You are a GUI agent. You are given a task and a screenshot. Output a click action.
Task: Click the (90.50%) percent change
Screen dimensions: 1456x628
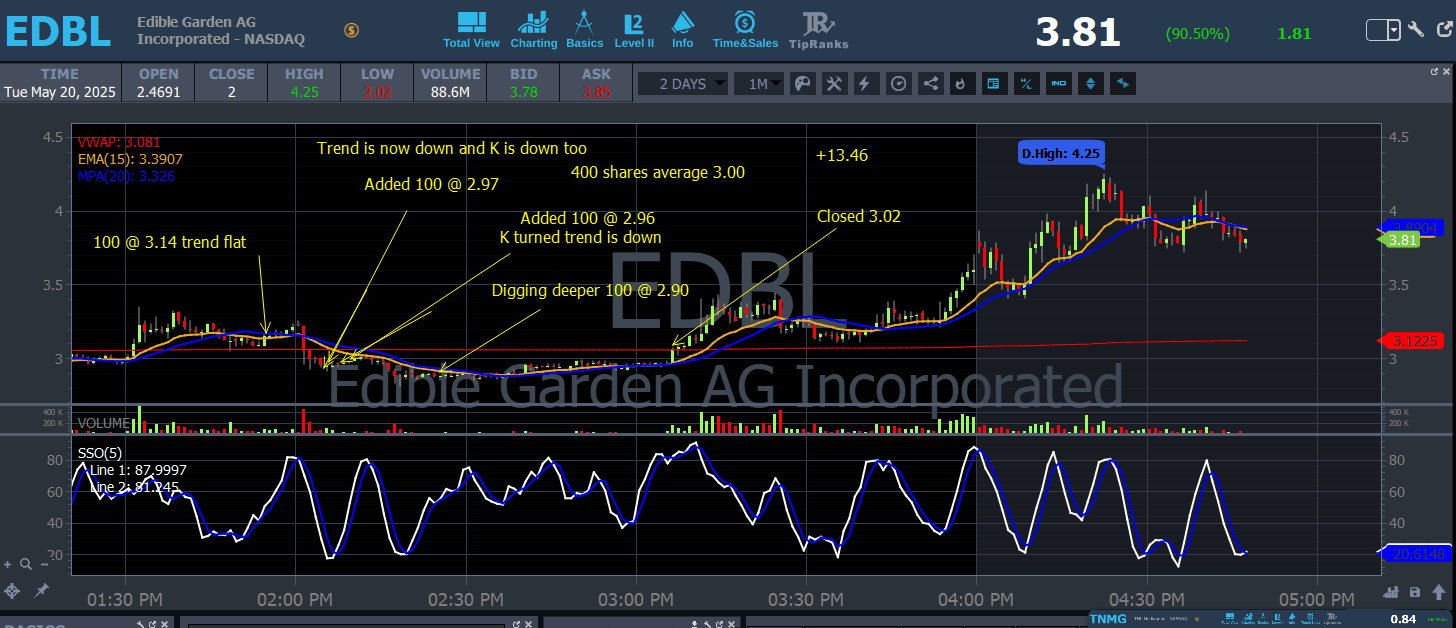[1197, 33]
